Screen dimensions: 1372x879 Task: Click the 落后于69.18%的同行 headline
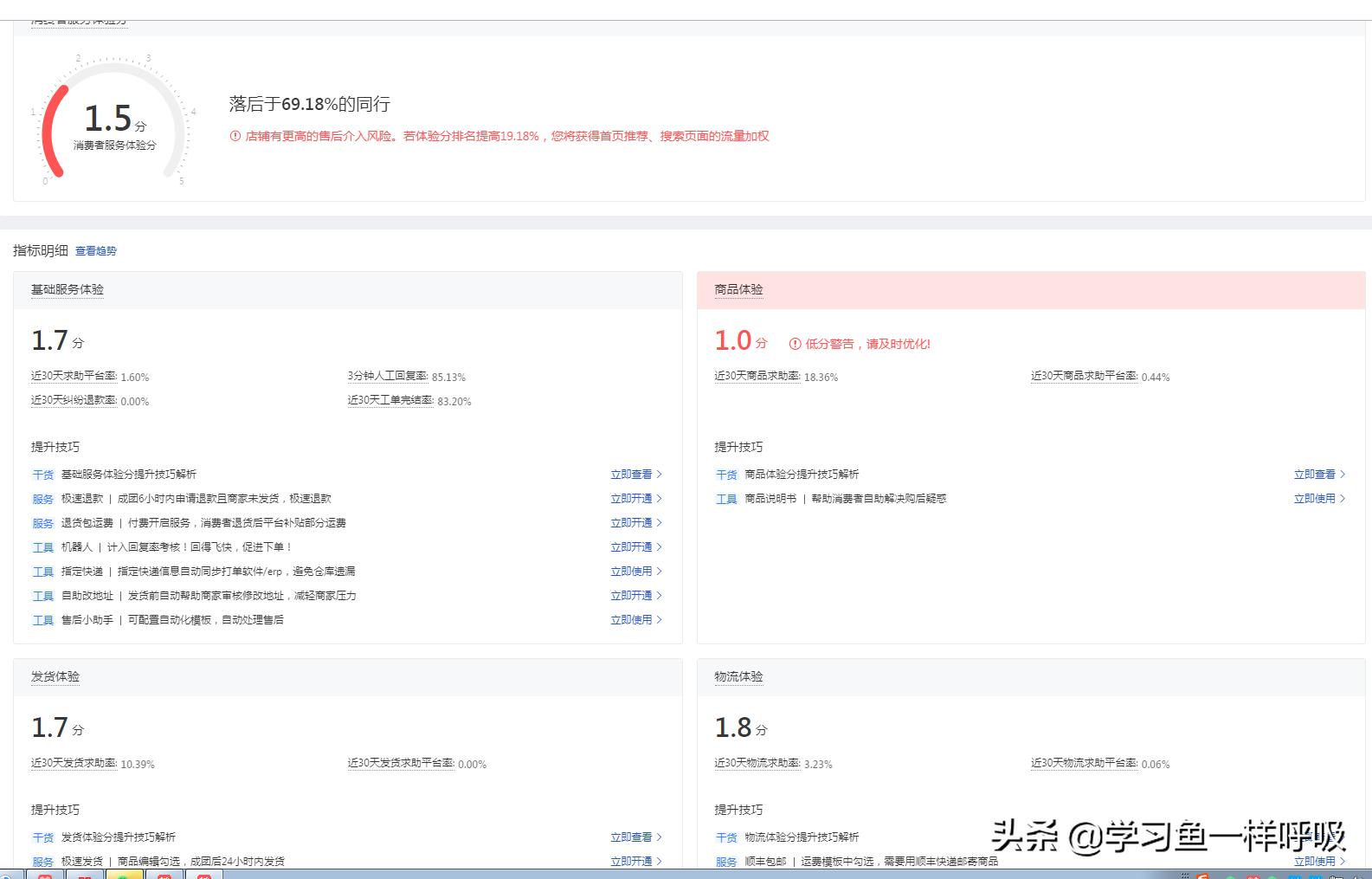(x=310, y=105)
